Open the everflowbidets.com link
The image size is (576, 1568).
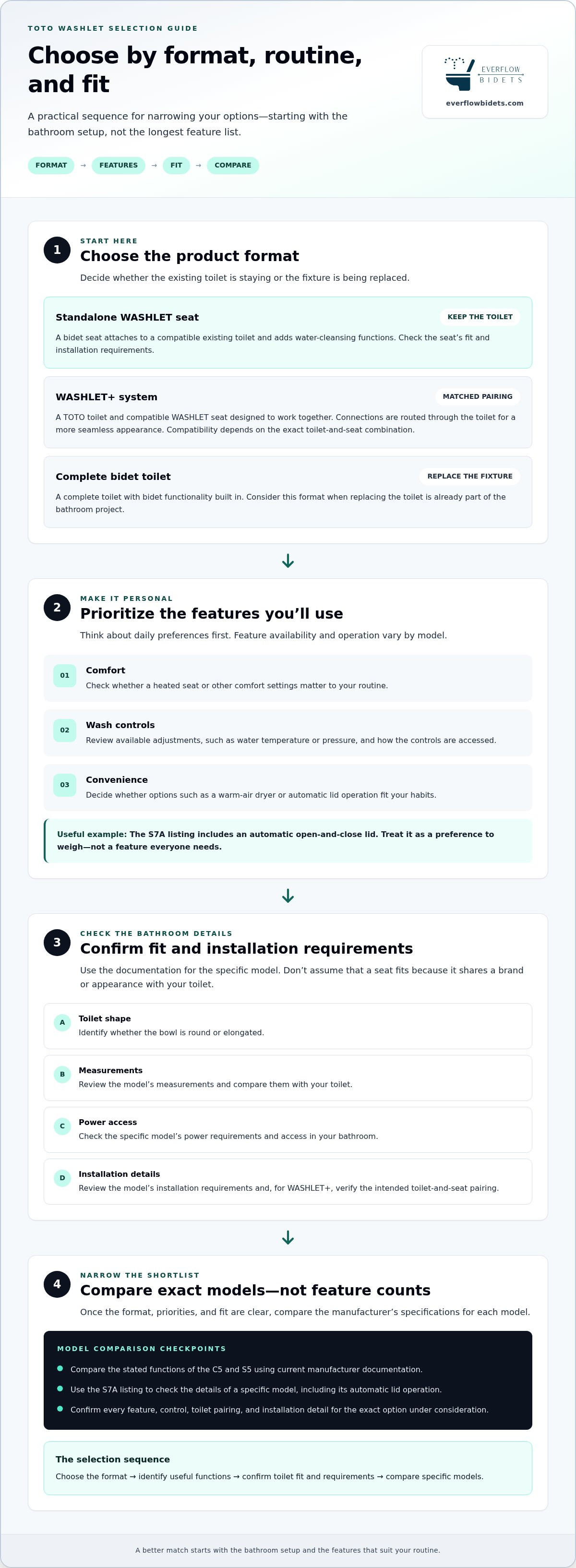[485, 104]
